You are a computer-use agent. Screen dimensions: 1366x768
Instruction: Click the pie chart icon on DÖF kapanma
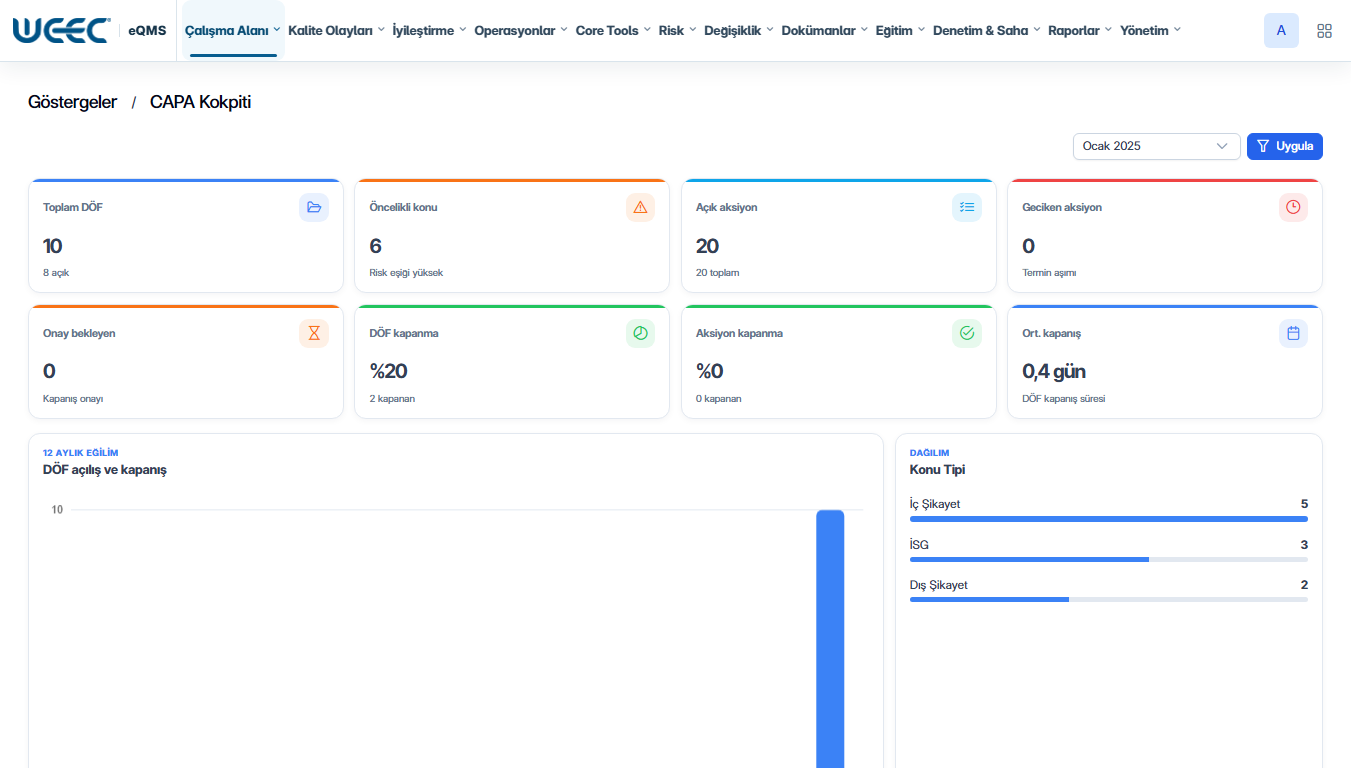tap(640, 333)
